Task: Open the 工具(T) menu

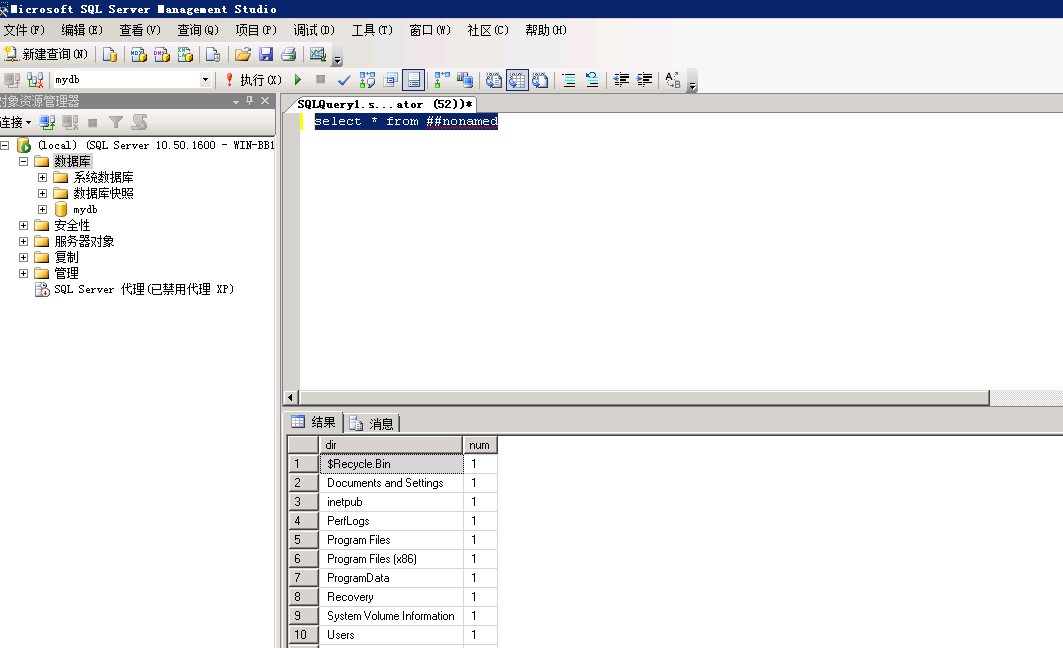Action: point(372,30)
